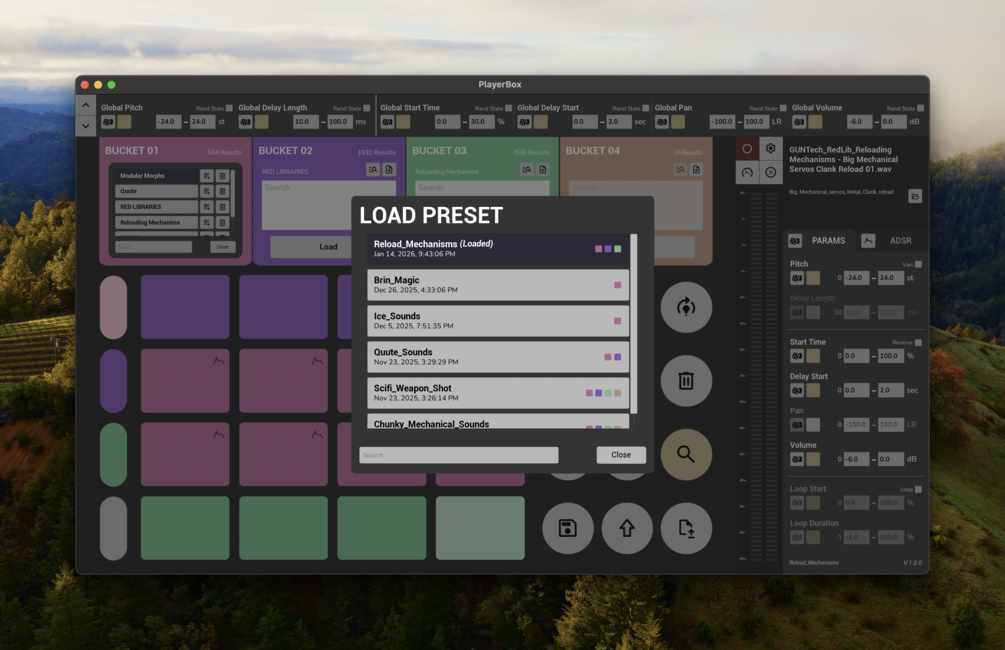Click the Start Time tan swatch in Params

[813, 356]
